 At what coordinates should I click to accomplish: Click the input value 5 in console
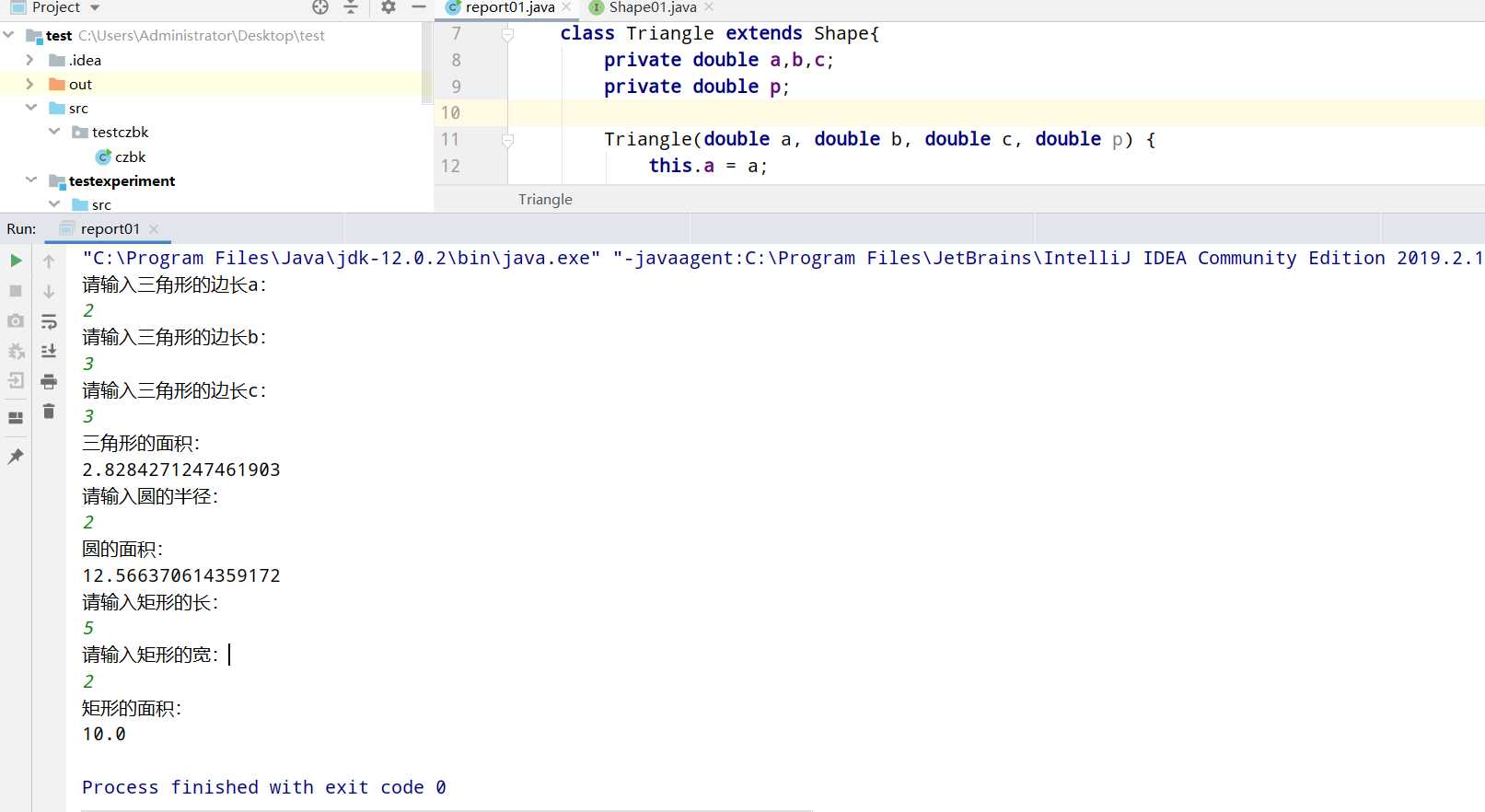tap(88, 628)
